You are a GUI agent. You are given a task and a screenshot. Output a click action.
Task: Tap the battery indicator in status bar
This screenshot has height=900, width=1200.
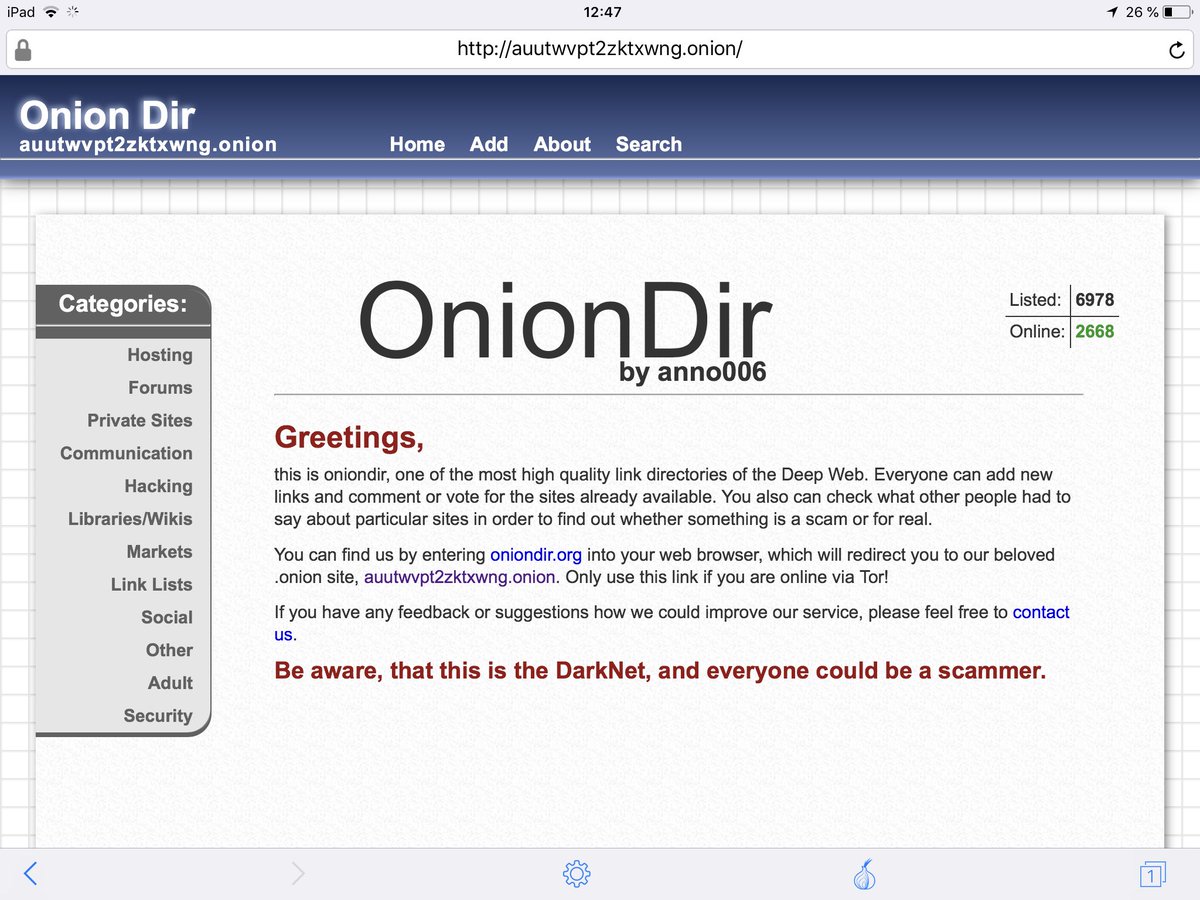(x=1177, y=12)
